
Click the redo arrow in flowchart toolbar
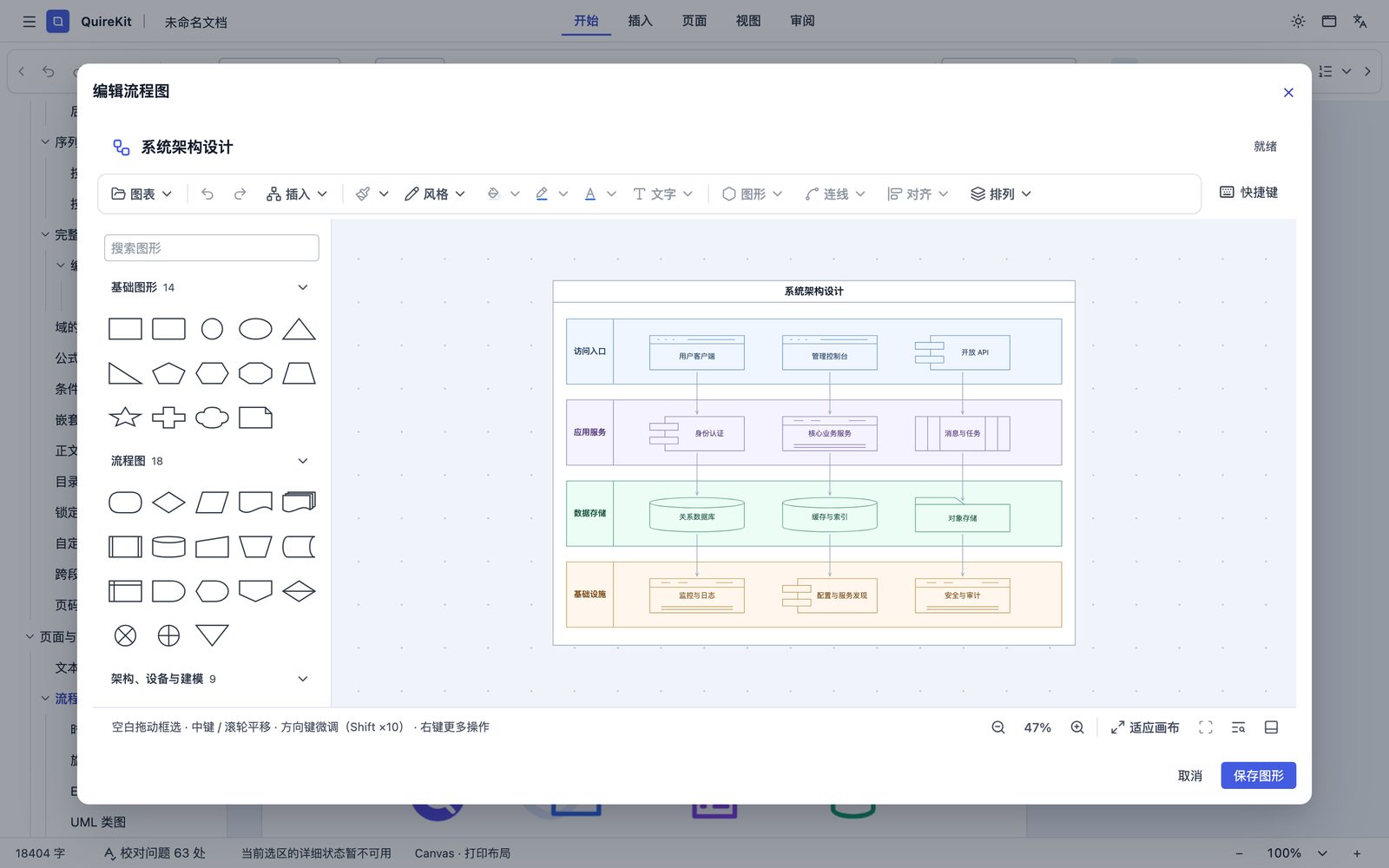[x=240, y=194]
